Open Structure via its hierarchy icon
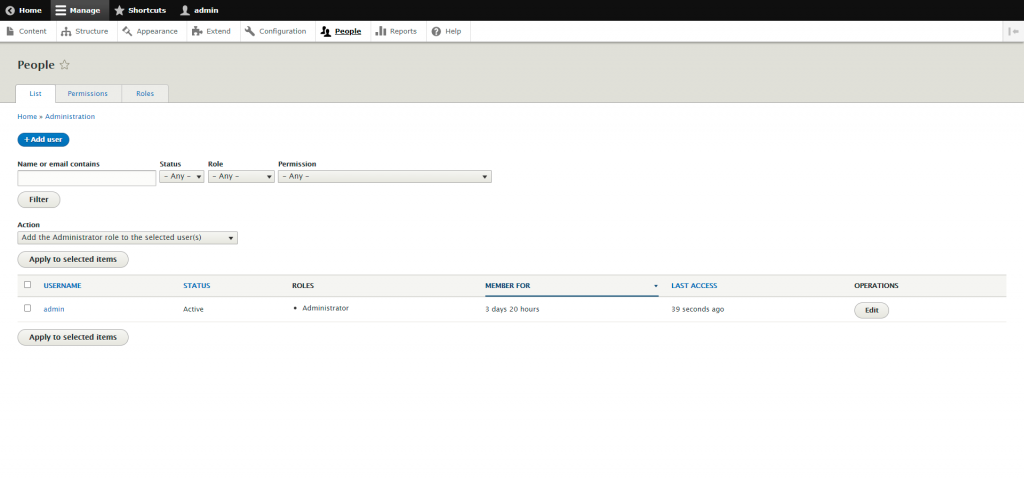 click(x=66, y=31)
